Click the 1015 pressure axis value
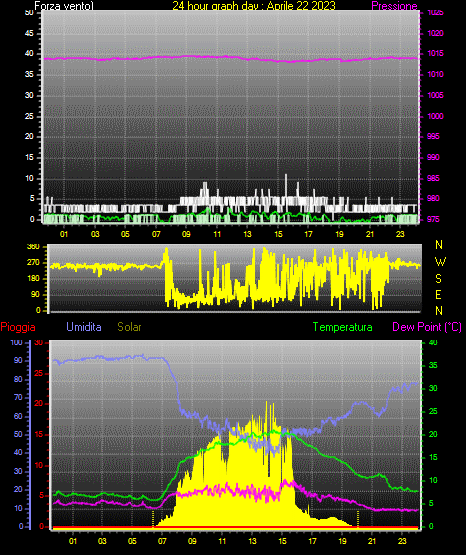 435,53
